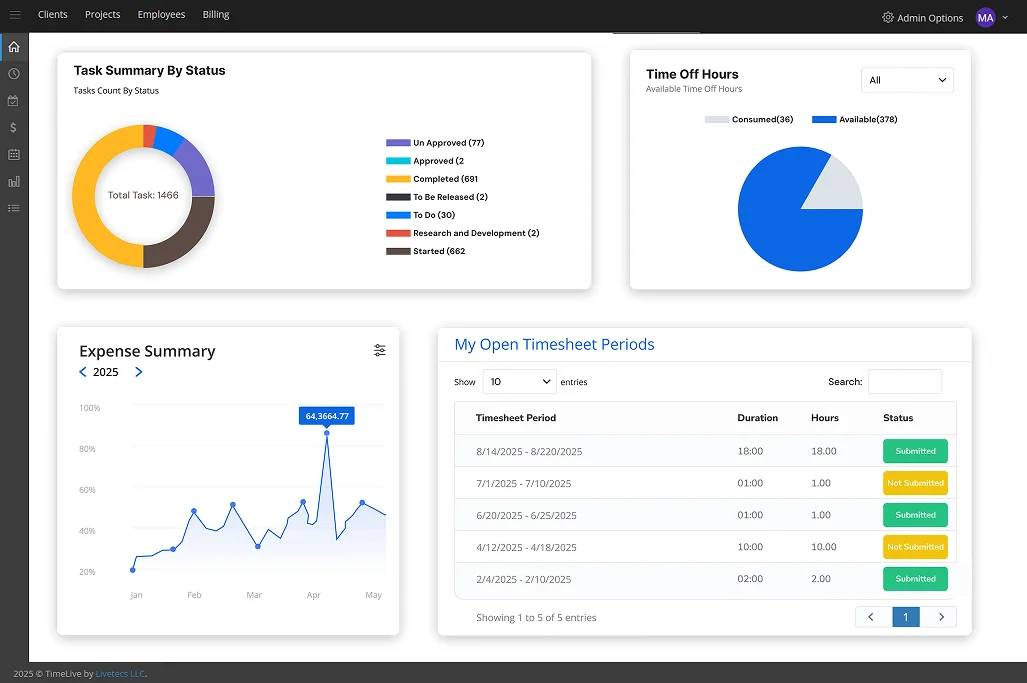Open Expense Summary filter settings icon
This screenshot has height=683, width=1027.
click(380, 350)
